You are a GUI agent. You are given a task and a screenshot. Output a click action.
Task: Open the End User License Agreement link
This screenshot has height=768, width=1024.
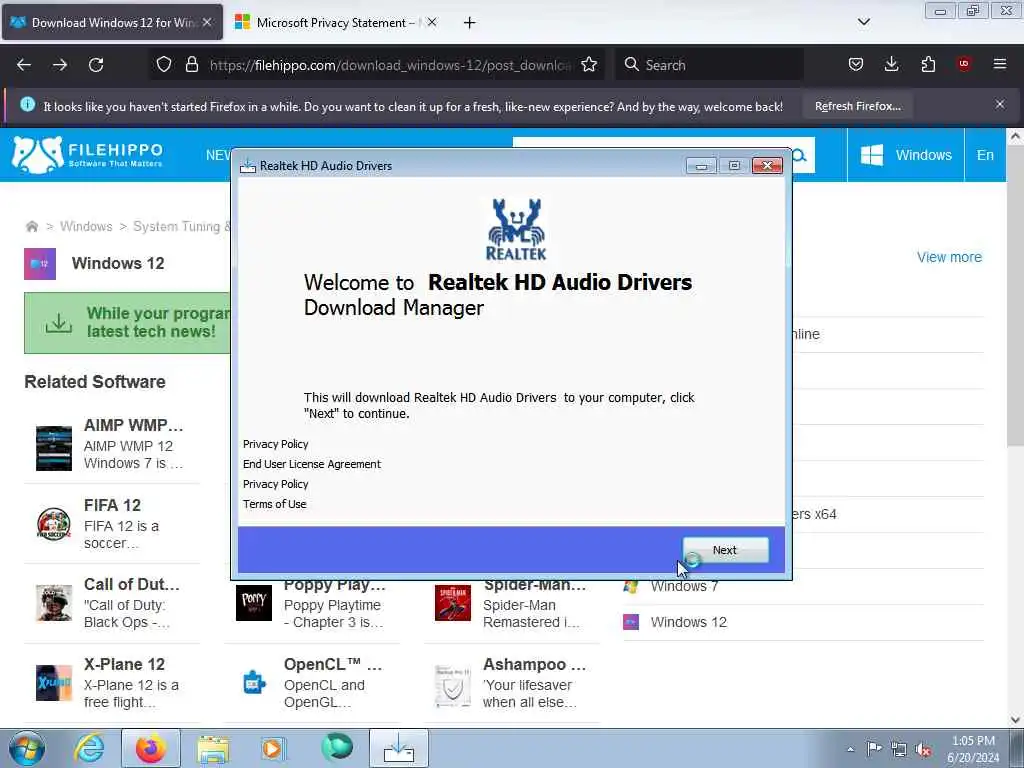[312, 464]
